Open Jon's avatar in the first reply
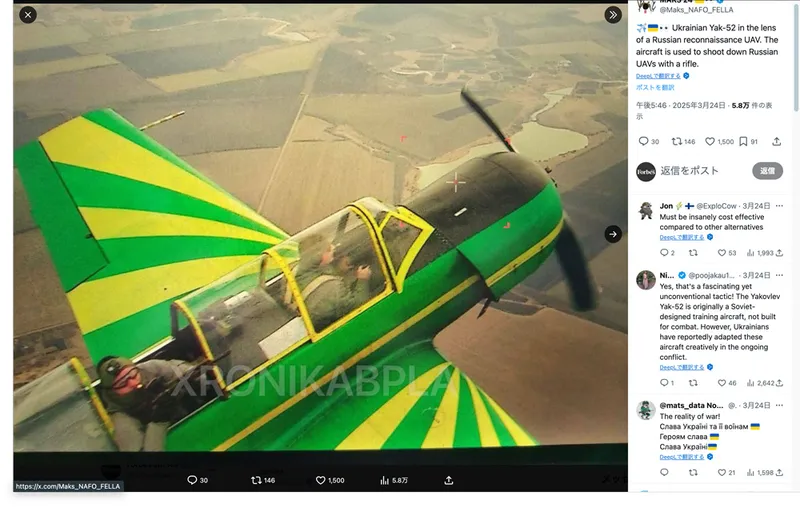The image size is (800, 507). coord(646,211)
